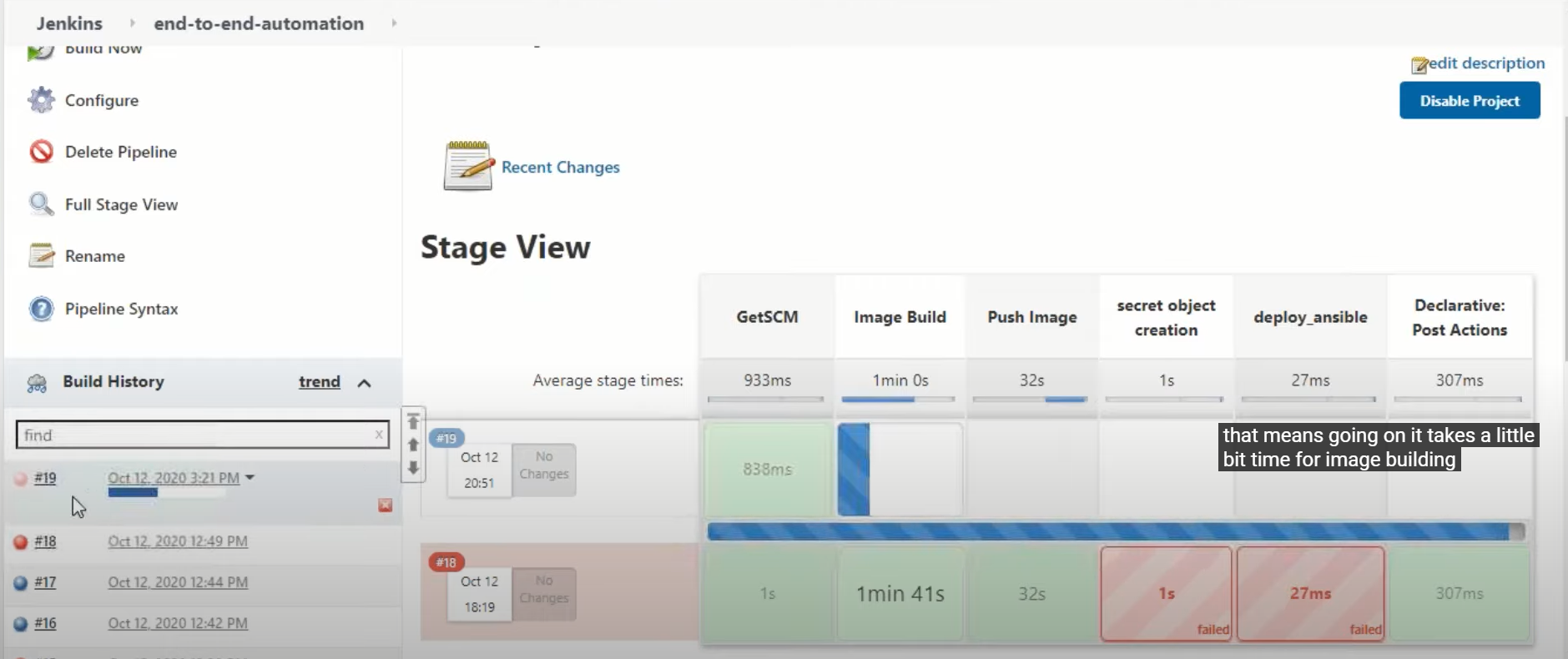The image size is (1568, 659).
Task: Go to Jenkins breadcrumb home
Action: pyautogui.click(x=69, y=23)
